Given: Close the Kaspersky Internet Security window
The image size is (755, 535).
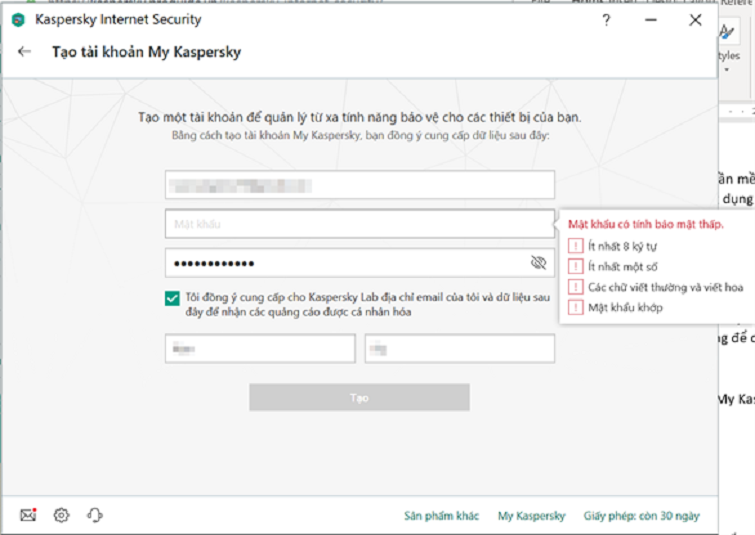Looking at the screenshot, I should click(x=695, y=20).
